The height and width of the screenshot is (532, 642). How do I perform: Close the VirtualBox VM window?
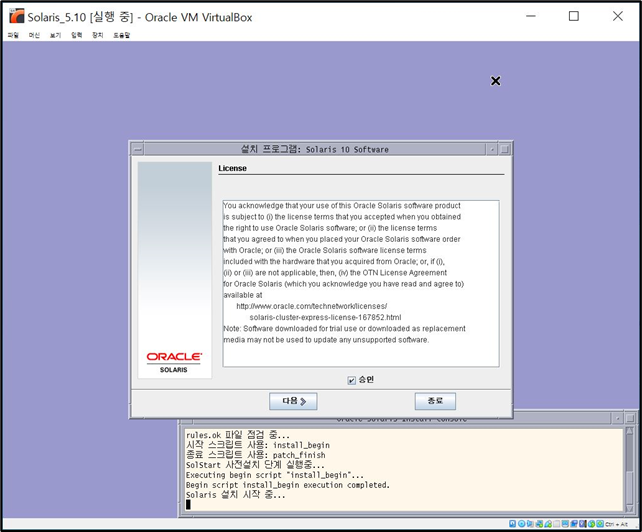tap(618, 16)
